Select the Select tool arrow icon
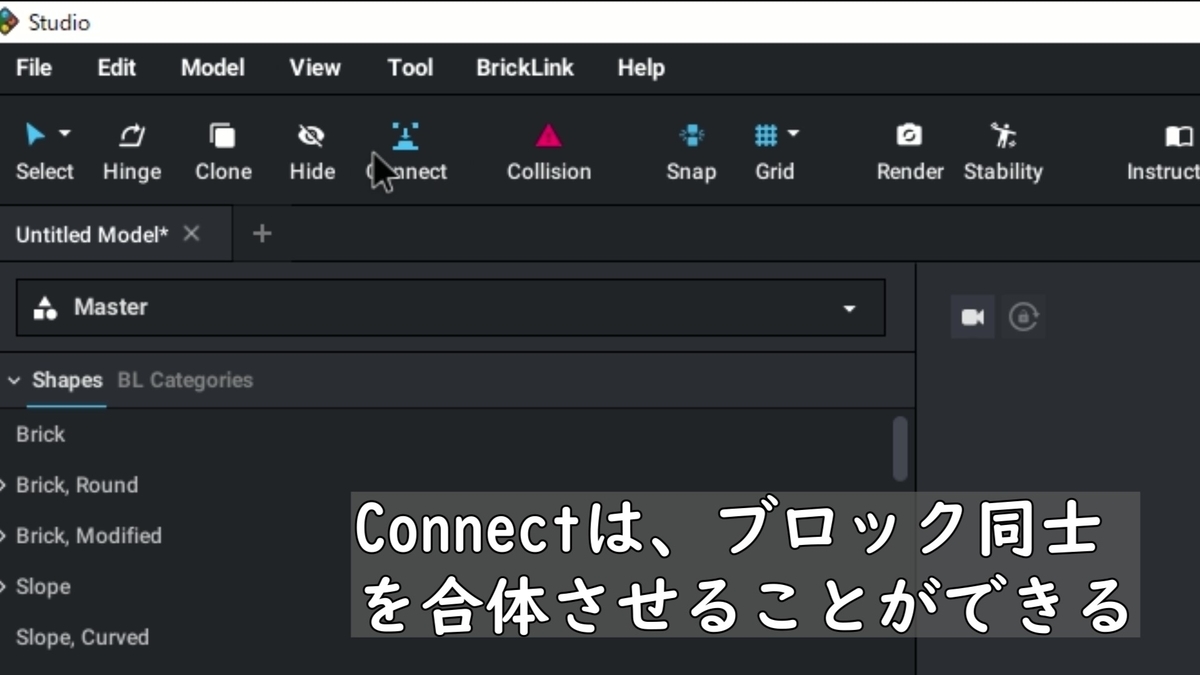 [35, 134]
